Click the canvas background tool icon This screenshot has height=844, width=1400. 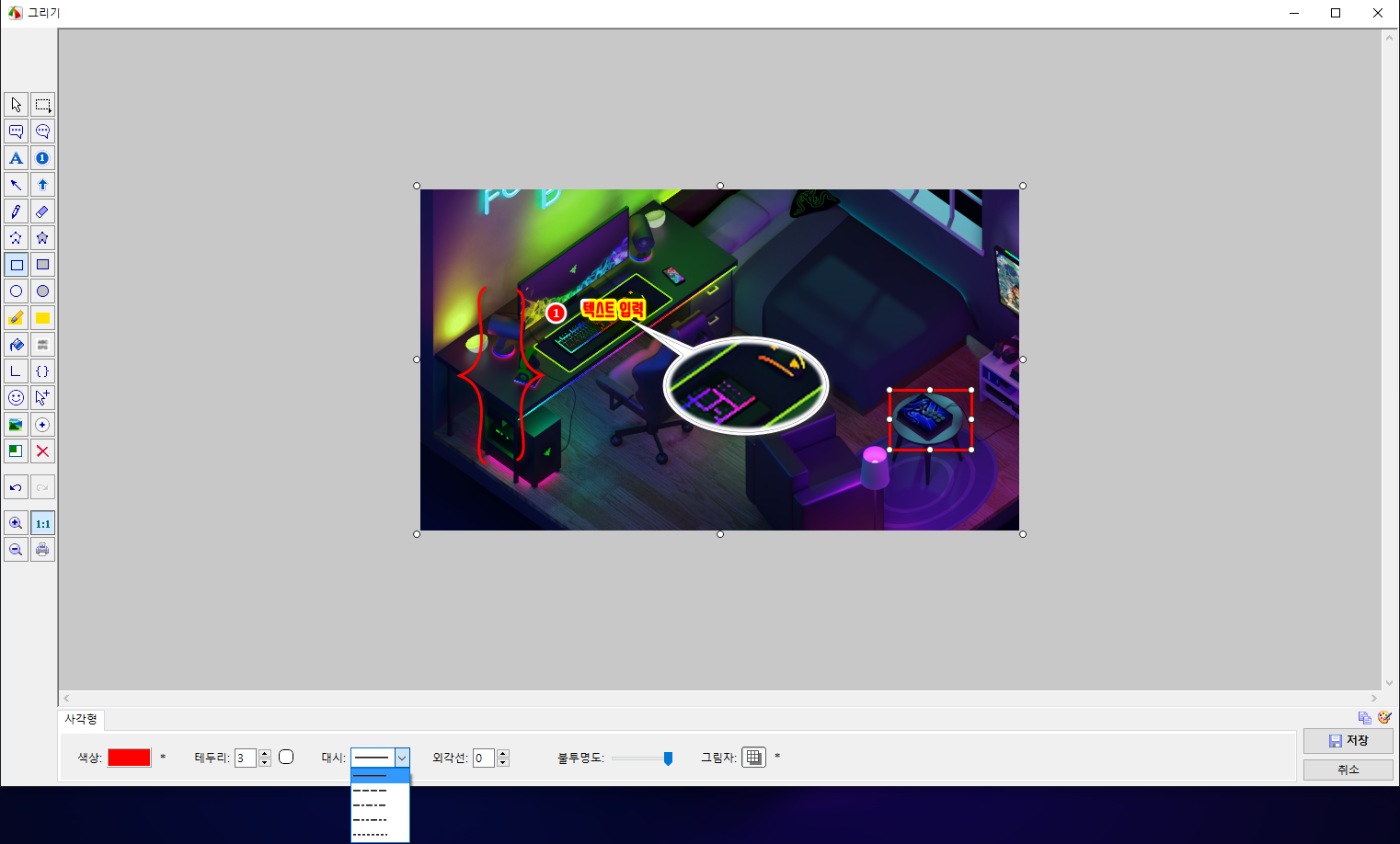click(16, 451)
